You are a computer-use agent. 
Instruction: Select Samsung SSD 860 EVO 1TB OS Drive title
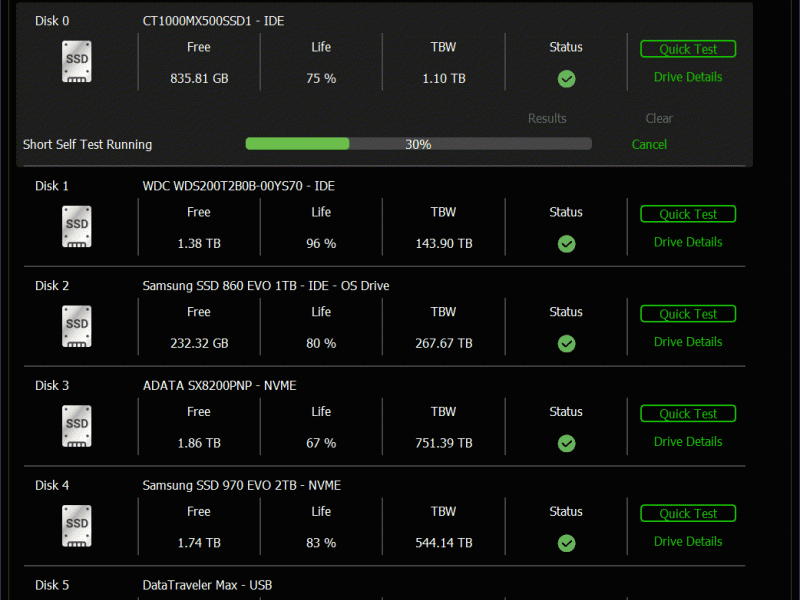coord(266,286)
